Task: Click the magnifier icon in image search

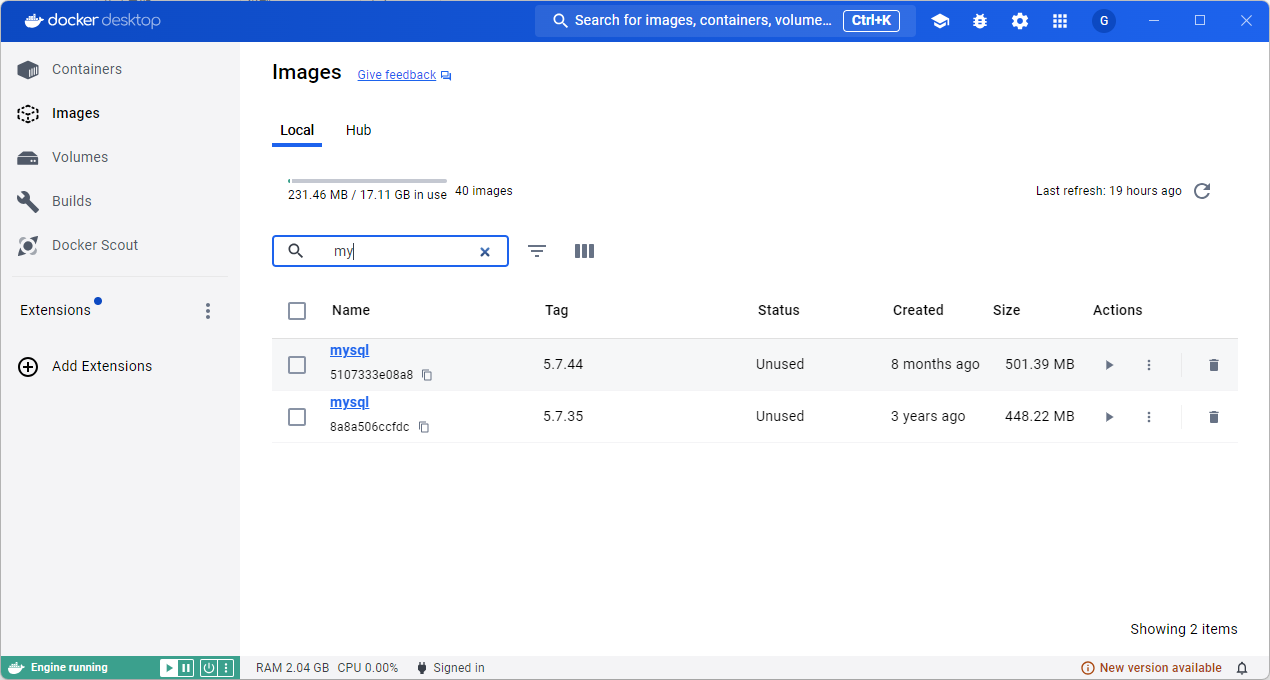Action: [295, 251]
